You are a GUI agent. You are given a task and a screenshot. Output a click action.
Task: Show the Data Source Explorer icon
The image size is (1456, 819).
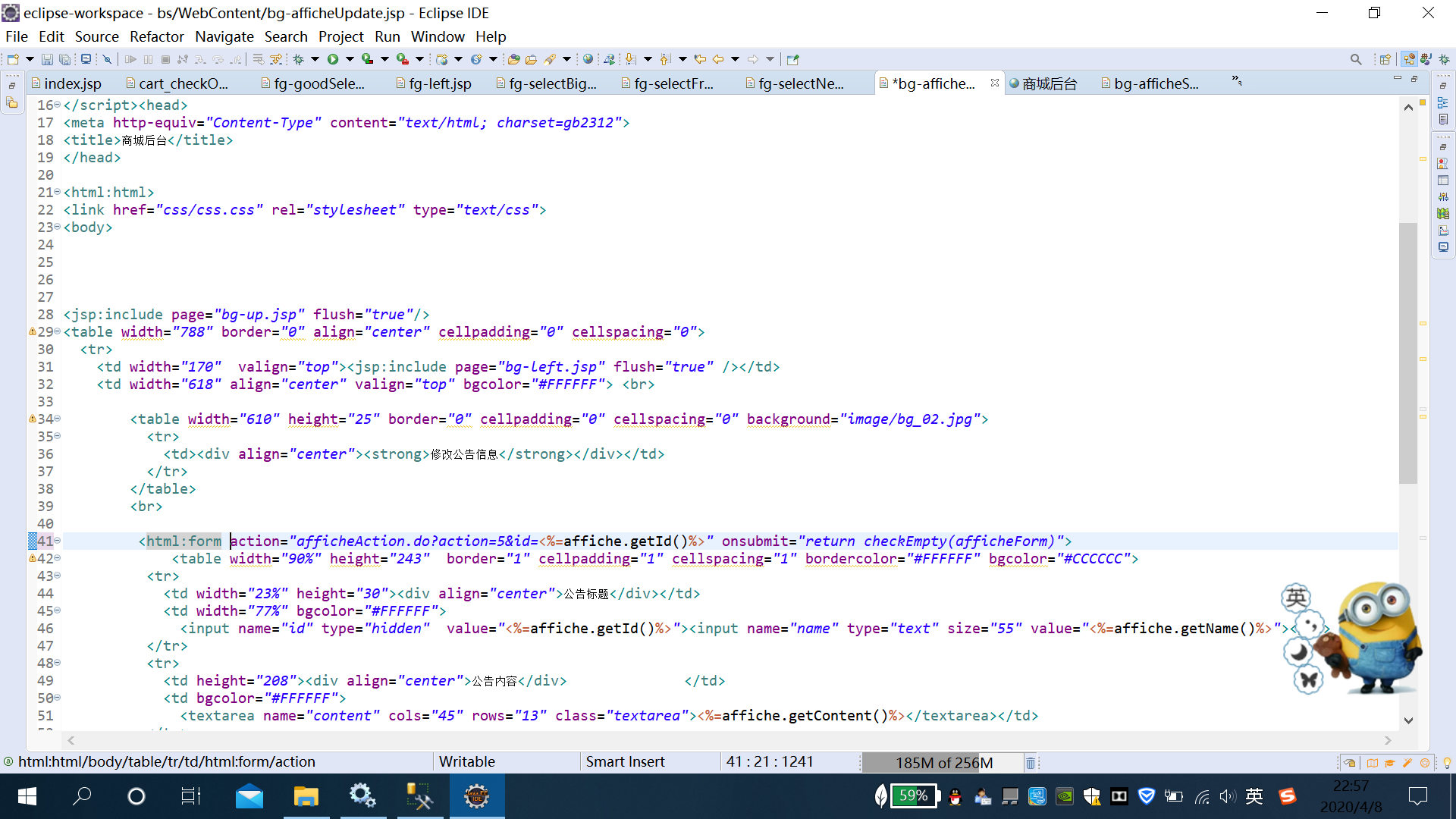1443,214
